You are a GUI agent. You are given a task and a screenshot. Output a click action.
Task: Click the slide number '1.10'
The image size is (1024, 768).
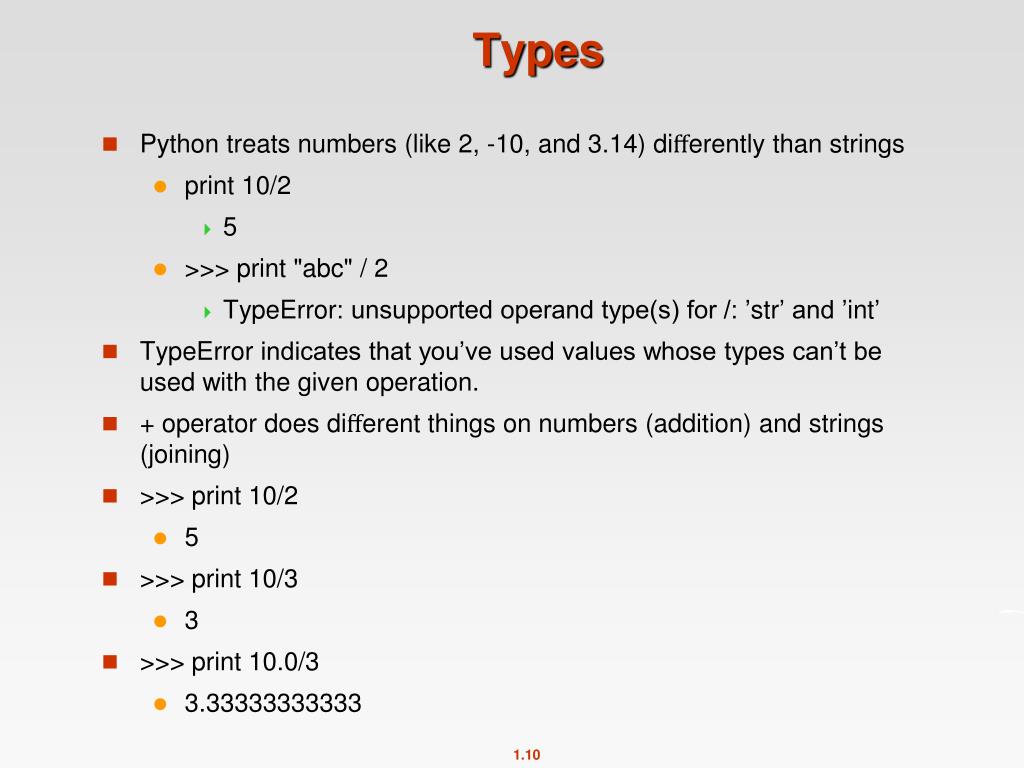526,755
